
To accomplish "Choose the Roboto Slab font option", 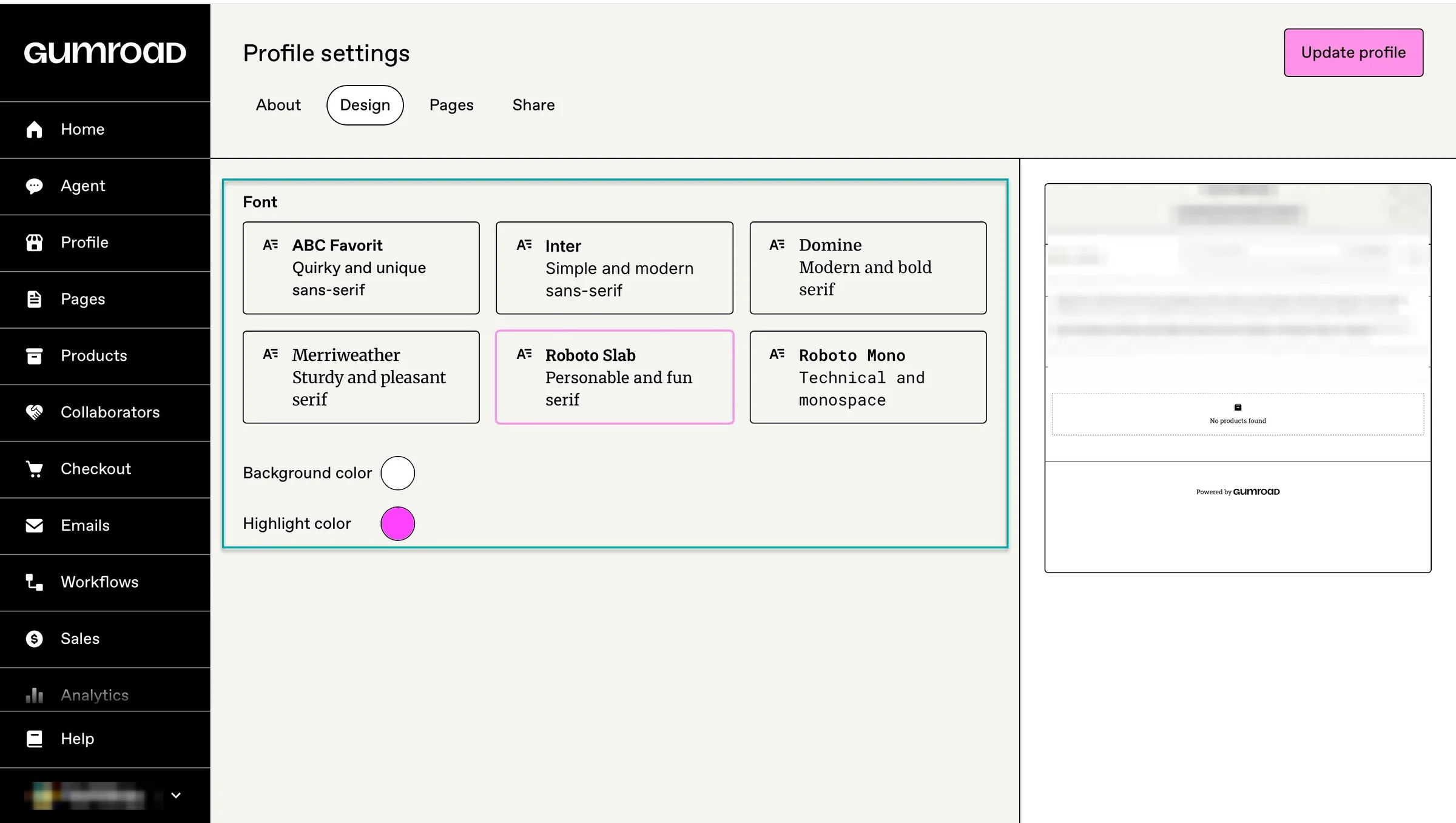I will [x=615, y=377].
